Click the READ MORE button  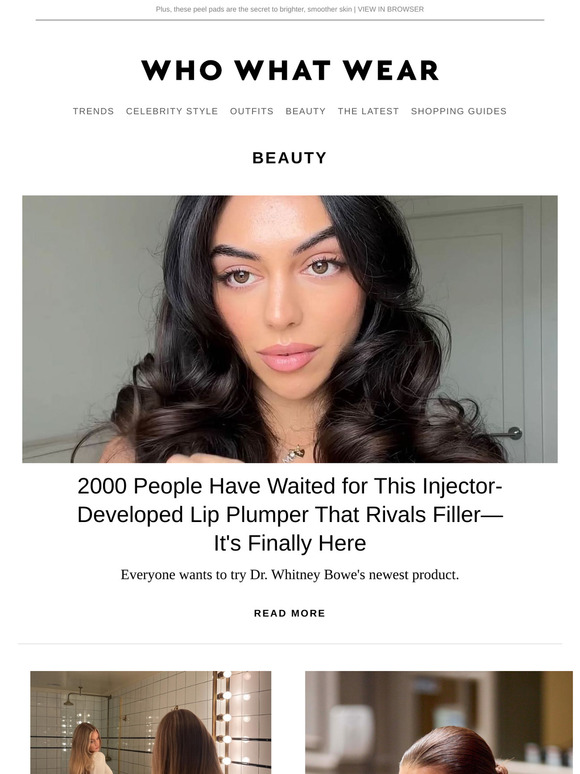pos(290,613)
